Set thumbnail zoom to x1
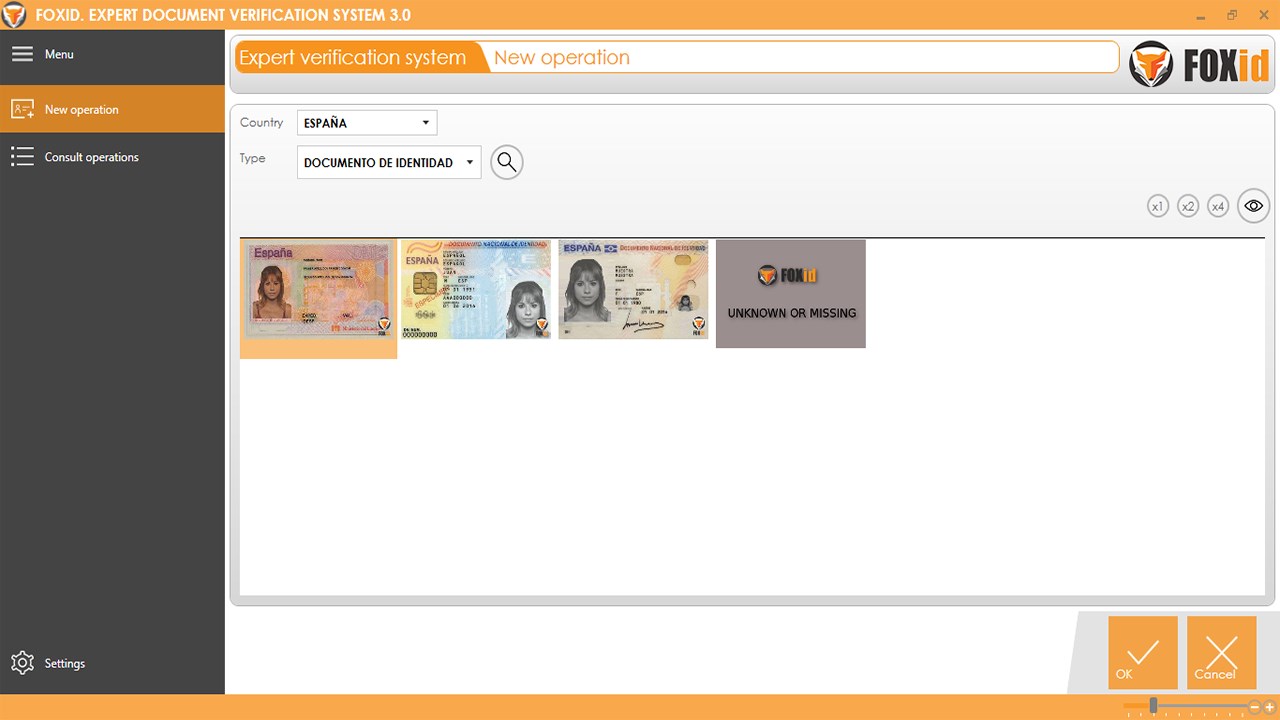1280x720 pixels. (1158, 207)
